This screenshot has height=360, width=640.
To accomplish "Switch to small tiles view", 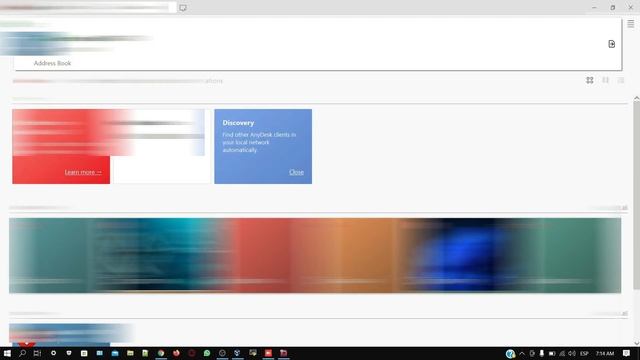I will pyautogui.click(x=605, y=80).
